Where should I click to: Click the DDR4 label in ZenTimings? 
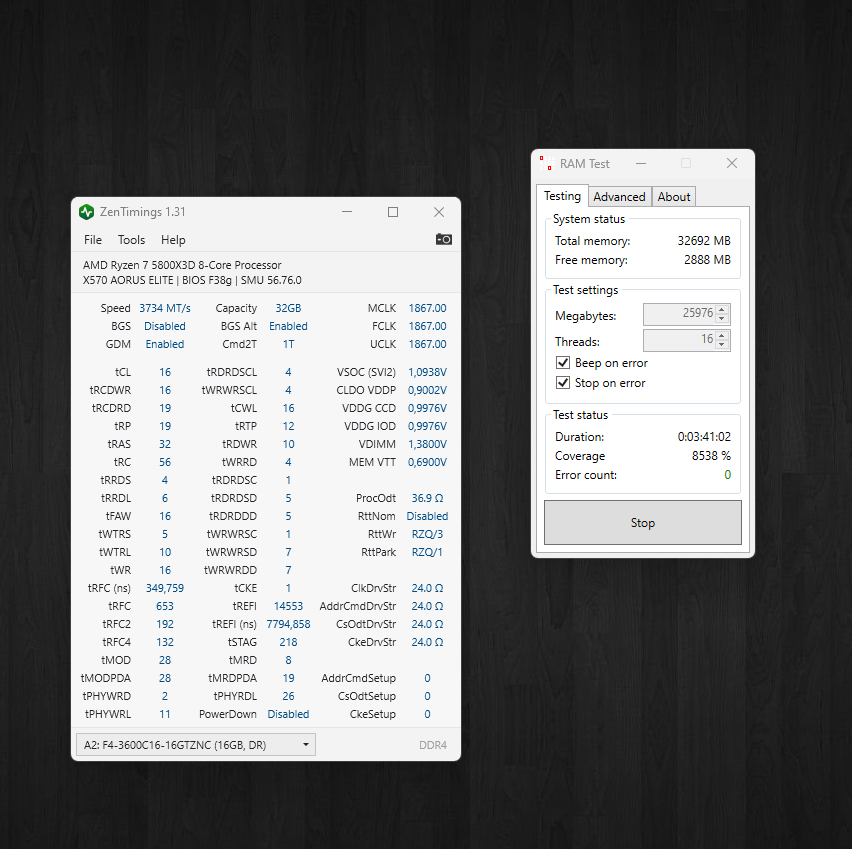pos(433,745)
